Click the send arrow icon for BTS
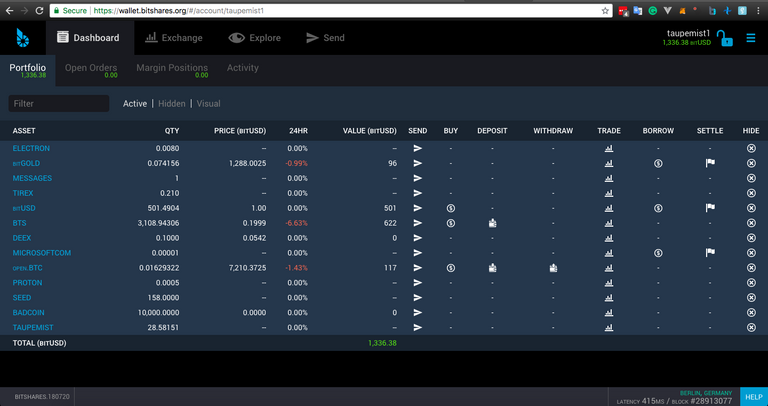This screenshot has height=406, width=768. 418,223
